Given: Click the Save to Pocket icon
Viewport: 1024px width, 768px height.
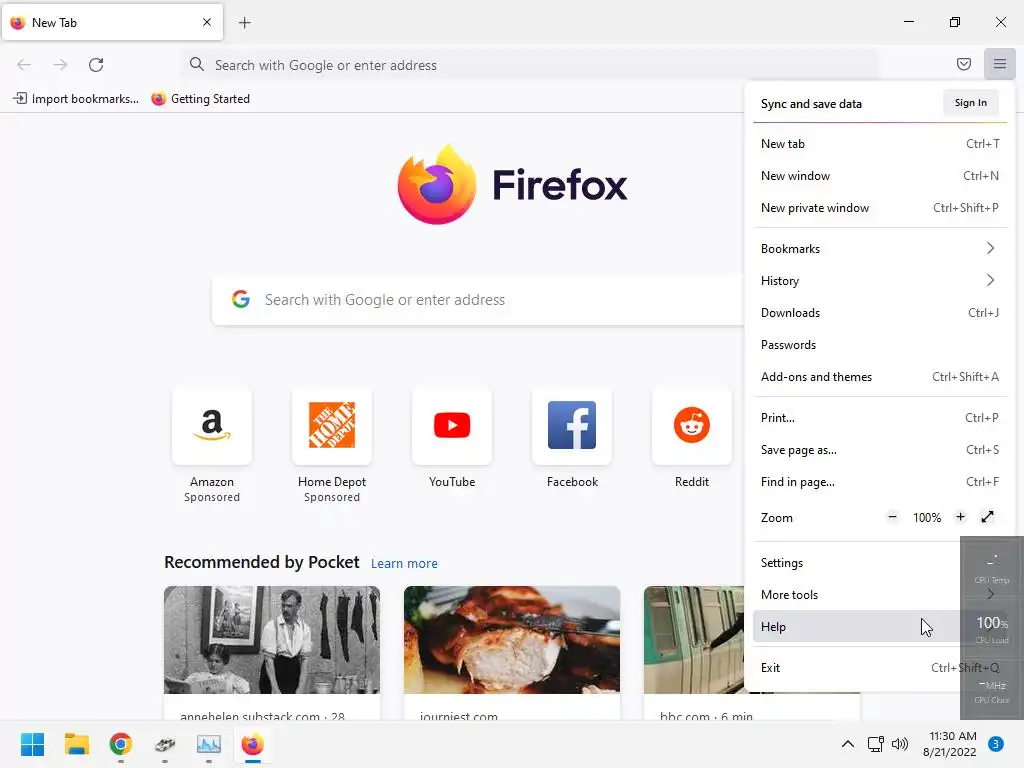Looking at the screenshot, I should [x=963, y=64].
